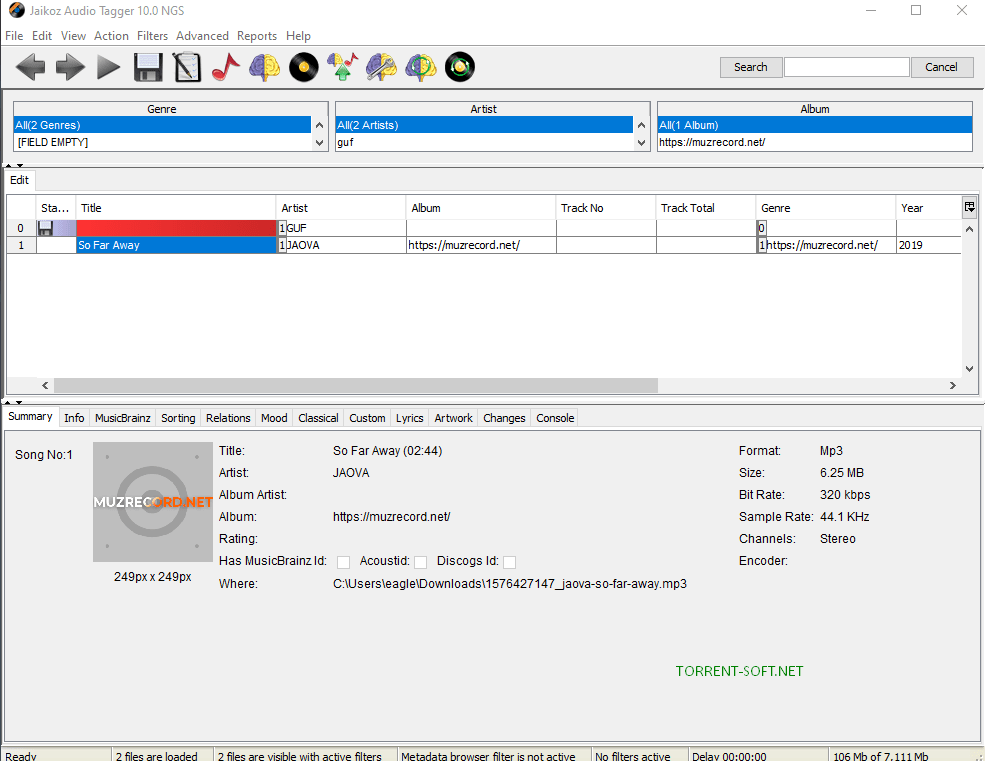This screenshot has width=985, height=761.
Task: Click the Search button
Action: 751,67
